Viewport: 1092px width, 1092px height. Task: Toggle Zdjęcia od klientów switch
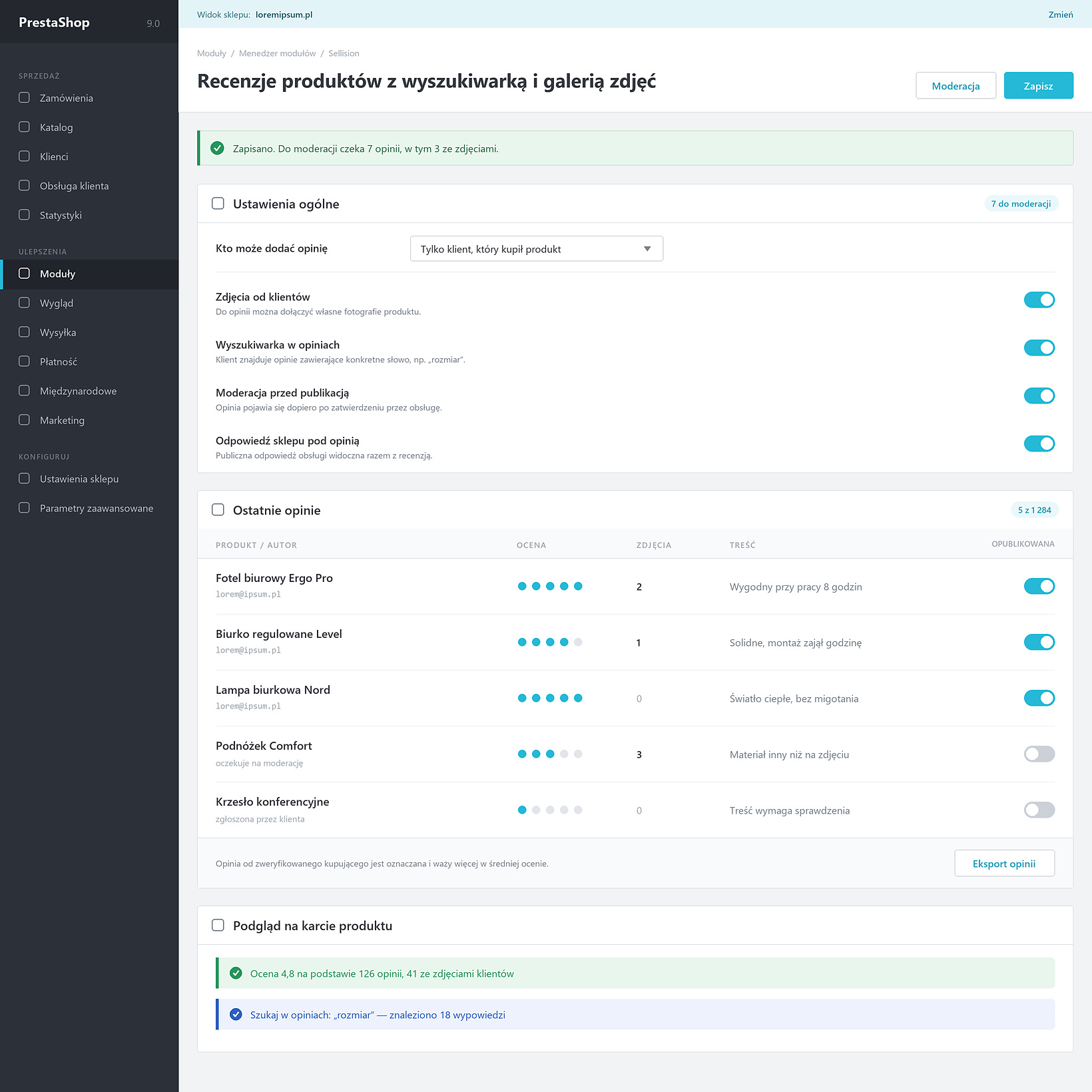coord(1039,300)
